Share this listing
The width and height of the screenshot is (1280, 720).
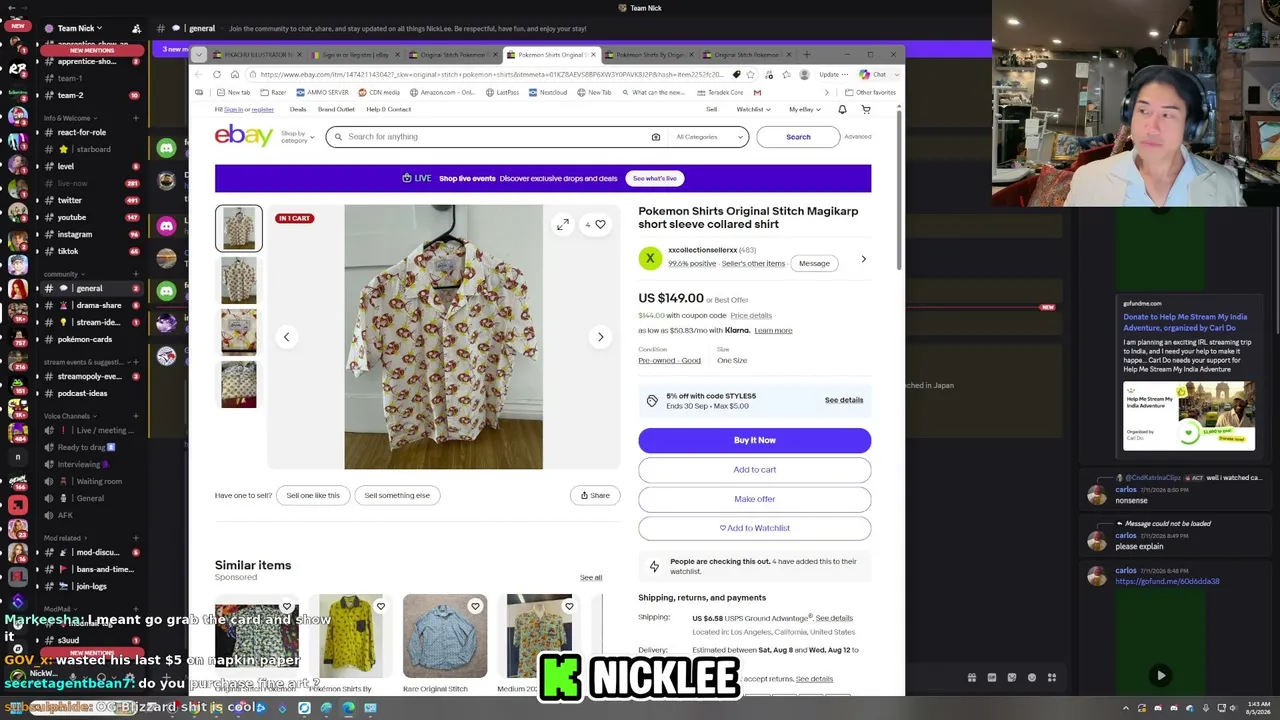click(595, 495)
